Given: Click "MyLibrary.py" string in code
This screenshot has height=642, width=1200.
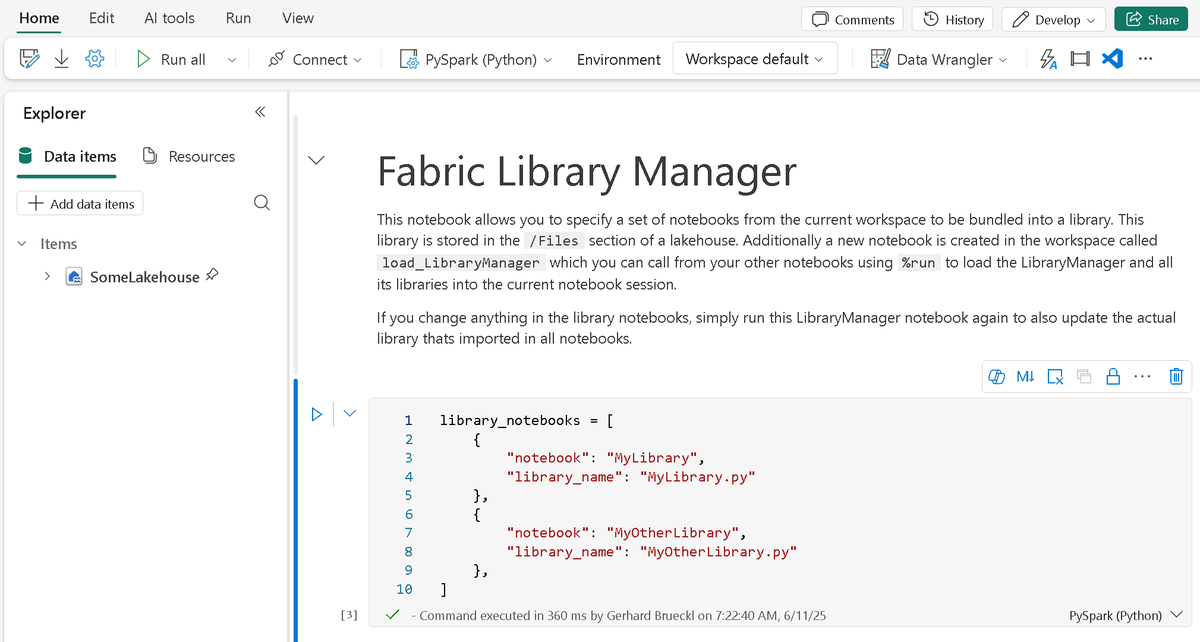Looking at the screenshot, I should (696, 477).
